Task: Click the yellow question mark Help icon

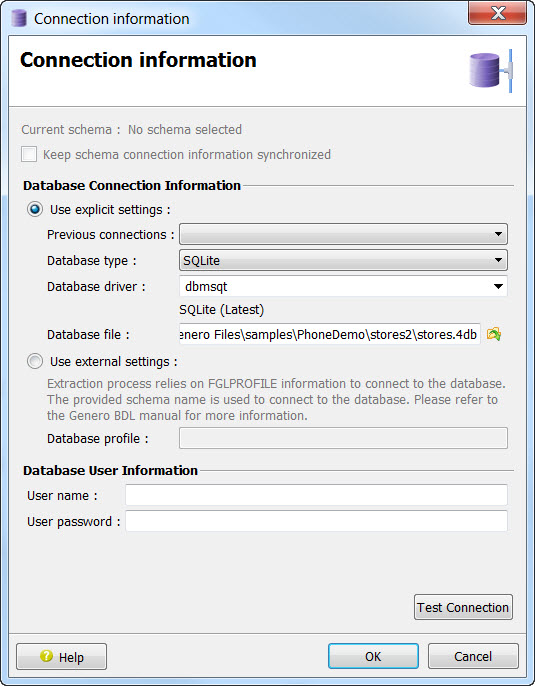Action: click(46, 656)
